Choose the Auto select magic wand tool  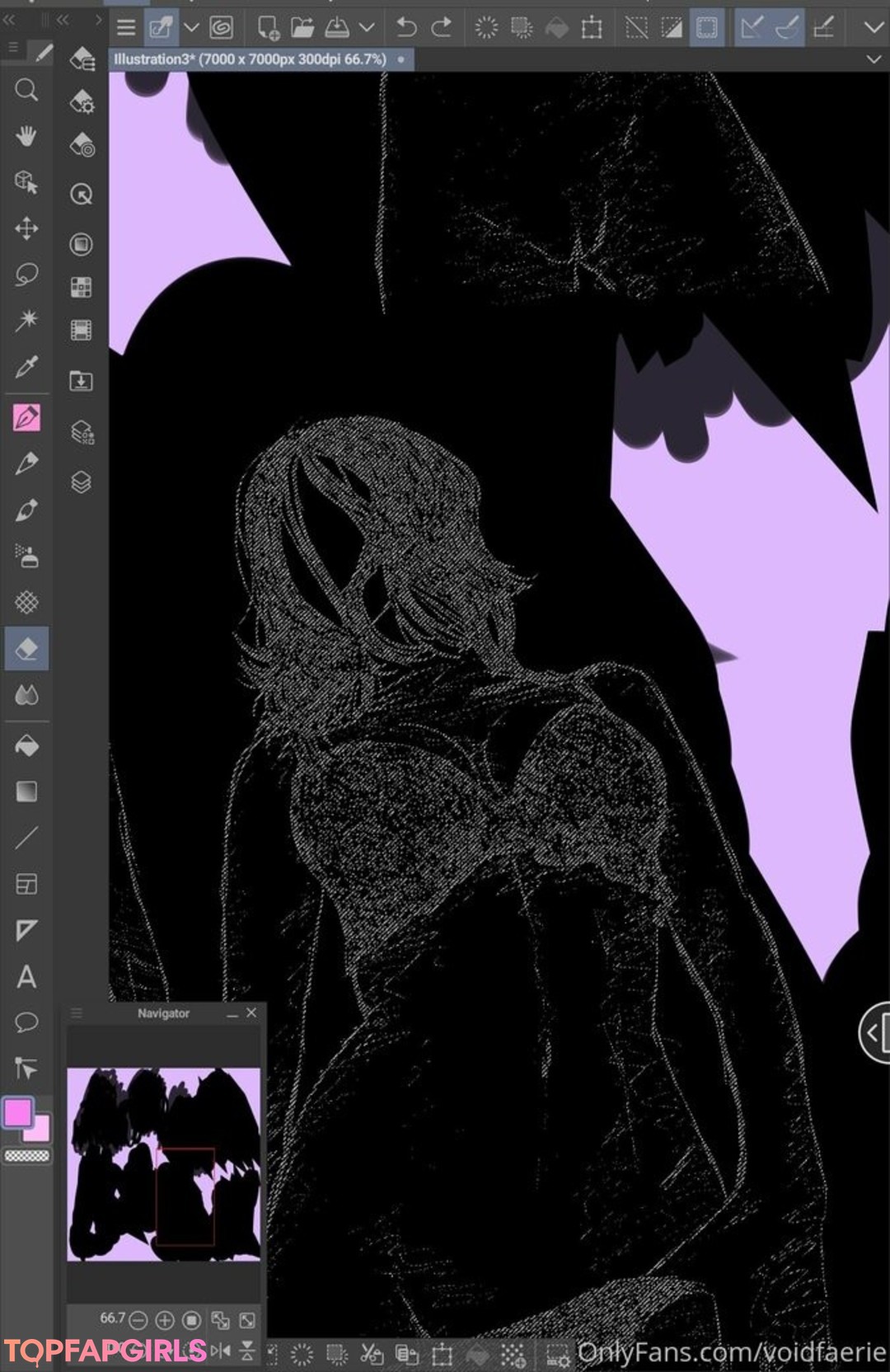point(26,320)
